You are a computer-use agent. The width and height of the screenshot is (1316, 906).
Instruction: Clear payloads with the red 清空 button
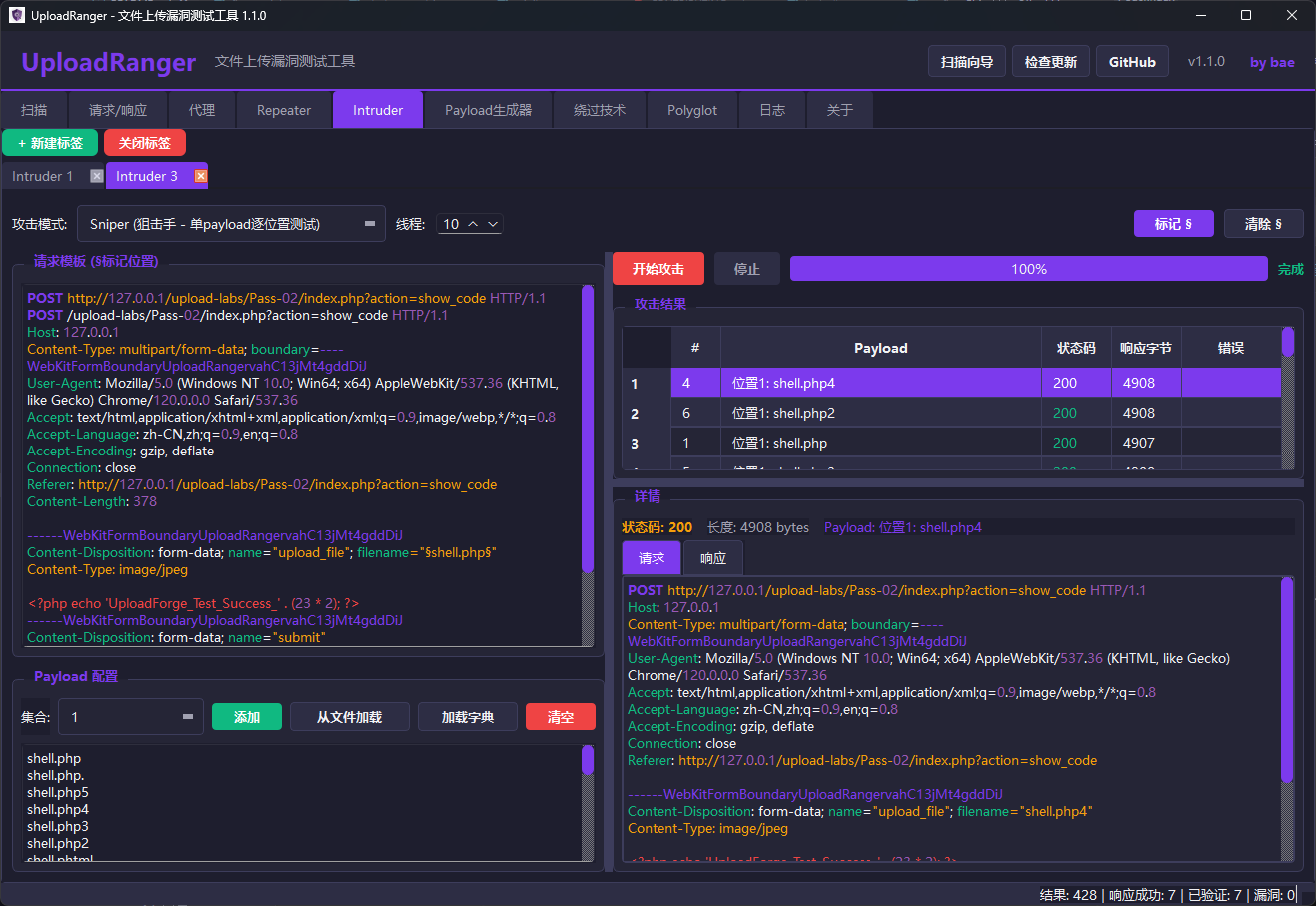(x=561, y=717)
